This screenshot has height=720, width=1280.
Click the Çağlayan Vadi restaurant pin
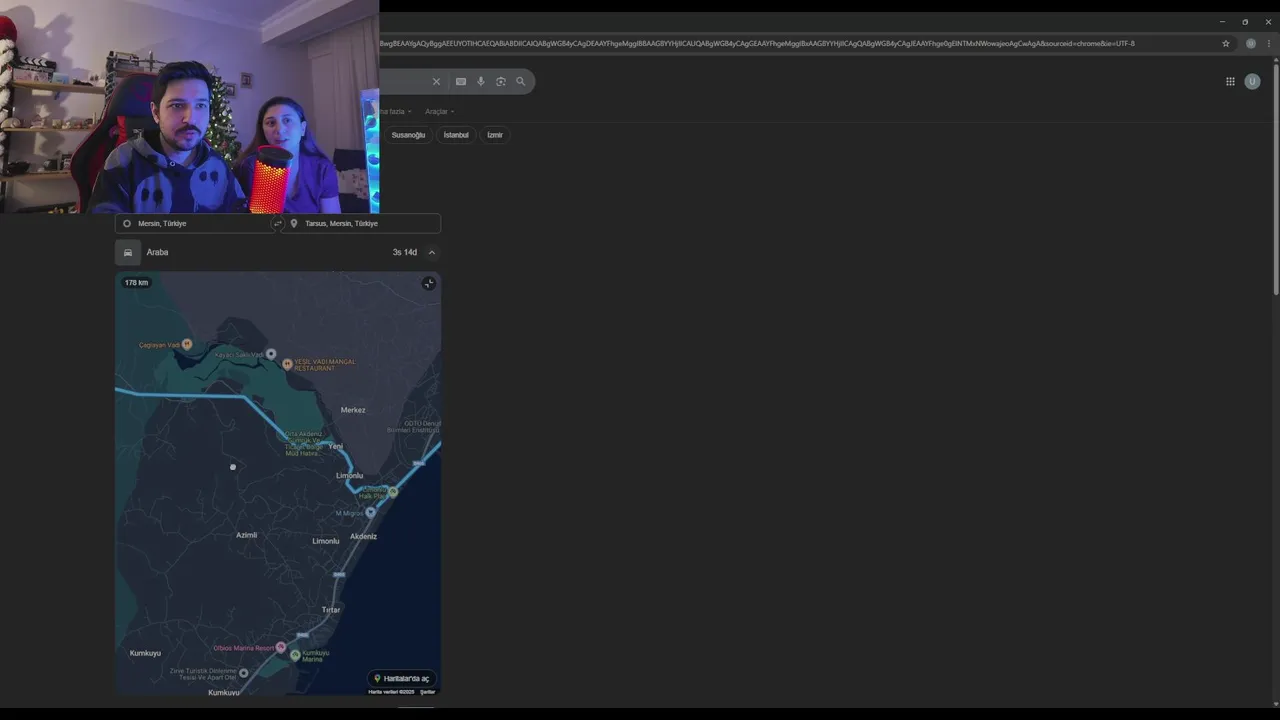(187, 344)
